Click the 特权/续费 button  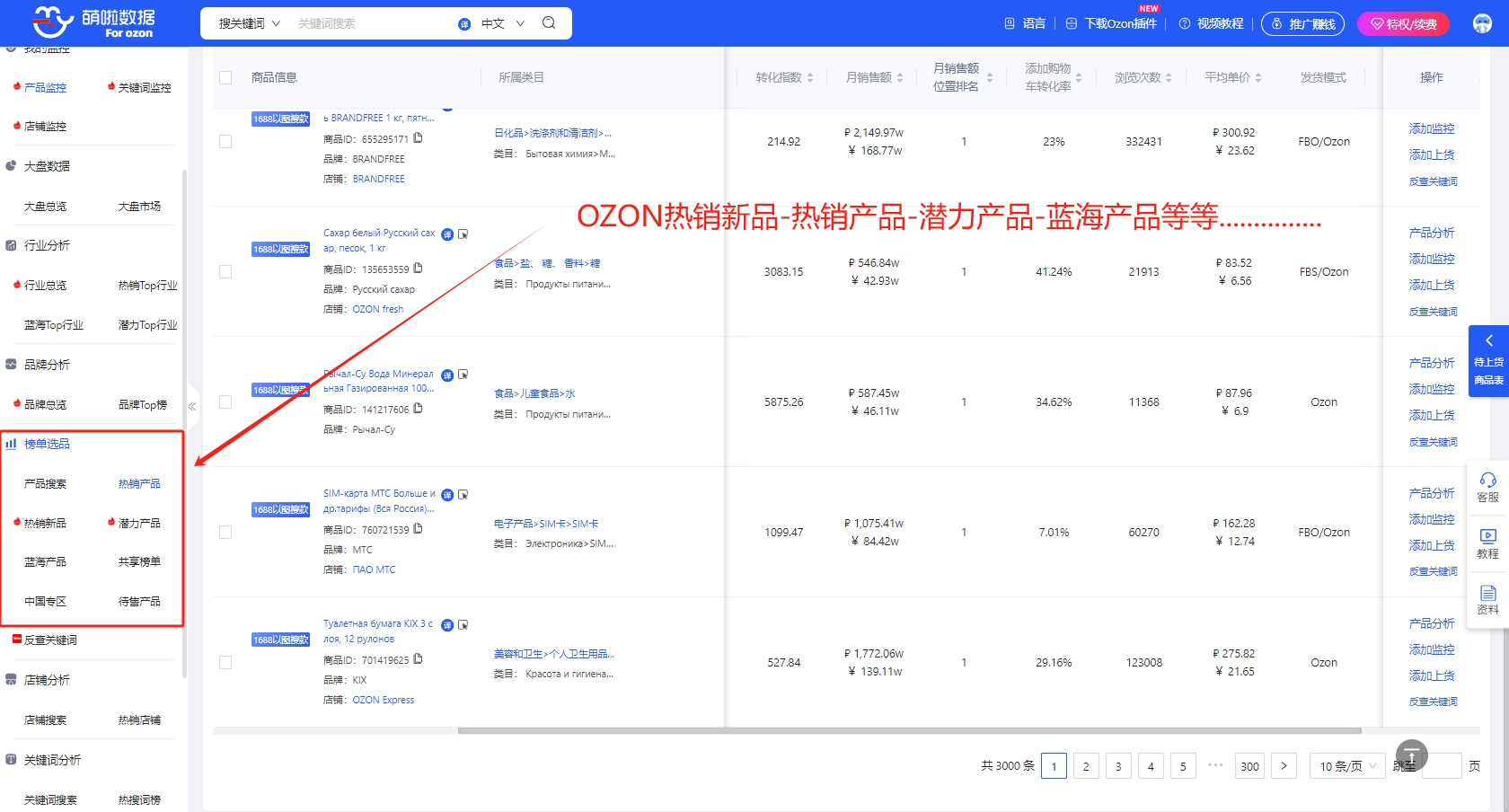point(1403,24)
